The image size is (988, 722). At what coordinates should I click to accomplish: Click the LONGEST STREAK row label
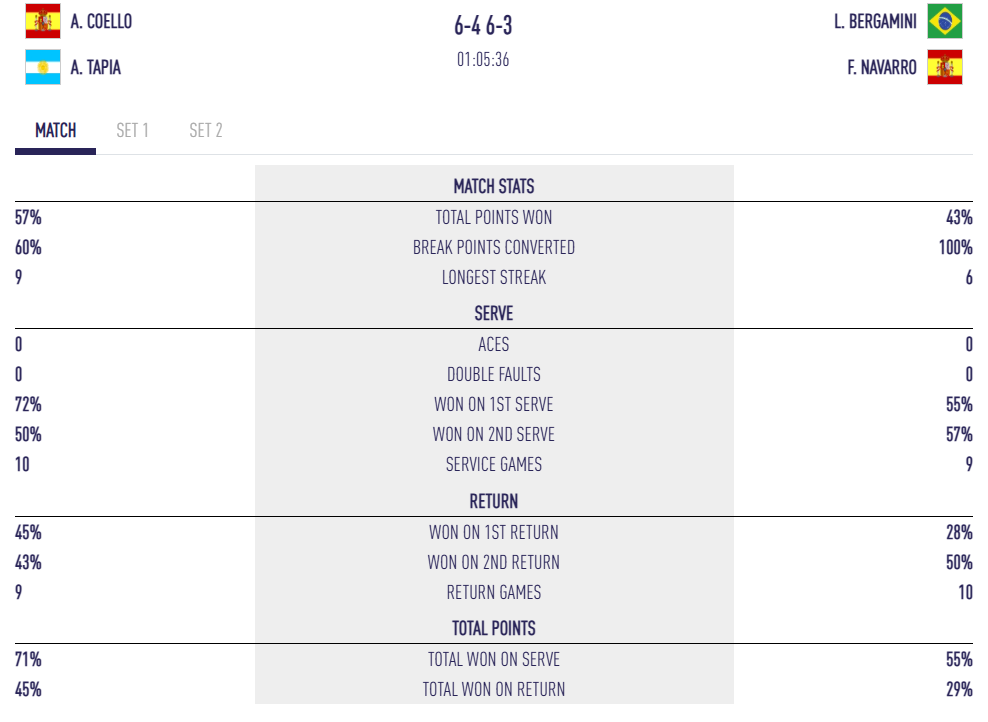pos(494,277)
